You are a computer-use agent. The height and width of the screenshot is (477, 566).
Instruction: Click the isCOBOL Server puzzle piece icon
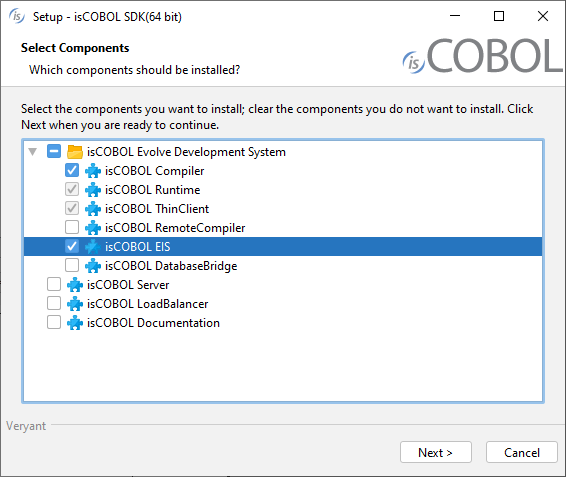(75, 285)
